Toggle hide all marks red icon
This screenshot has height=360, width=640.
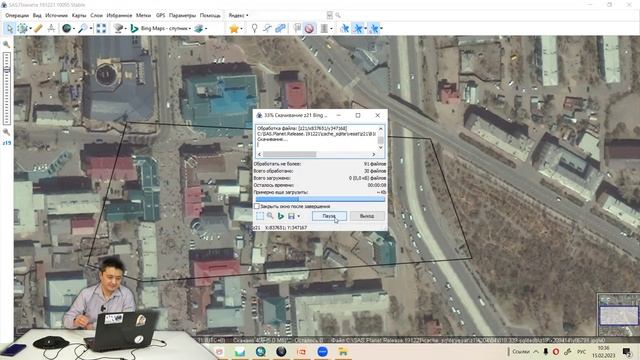coord(309,28)
